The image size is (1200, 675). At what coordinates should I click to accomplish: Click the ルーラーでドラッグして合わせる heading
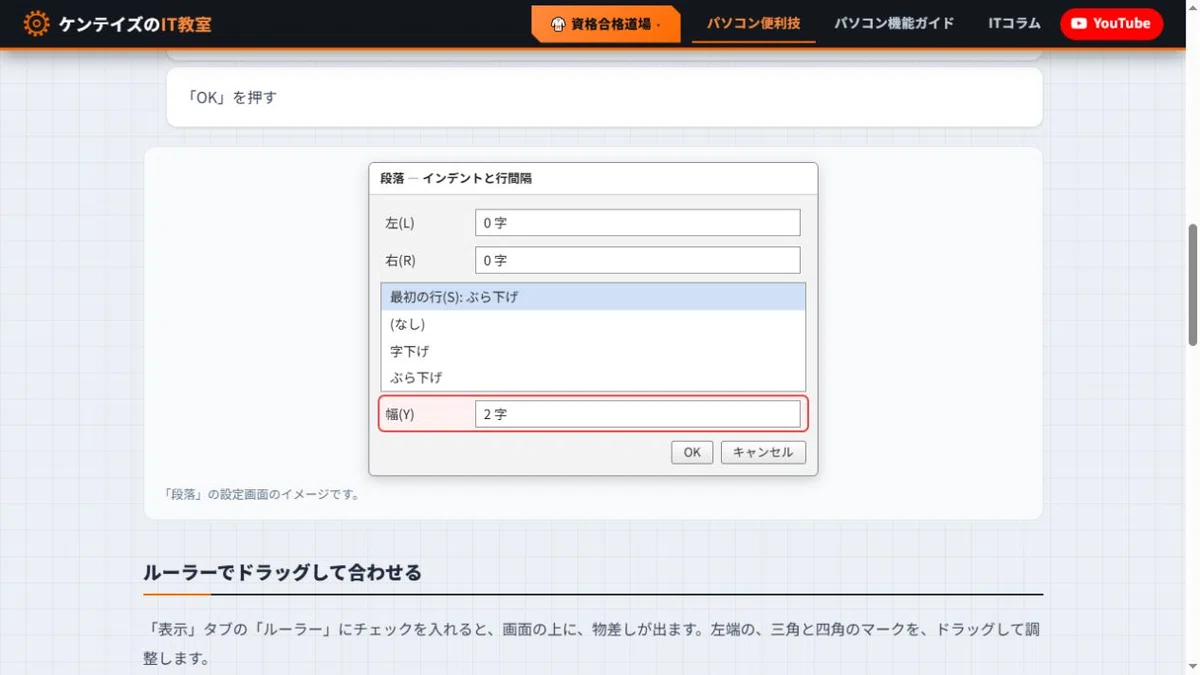(x=282, y=573)
